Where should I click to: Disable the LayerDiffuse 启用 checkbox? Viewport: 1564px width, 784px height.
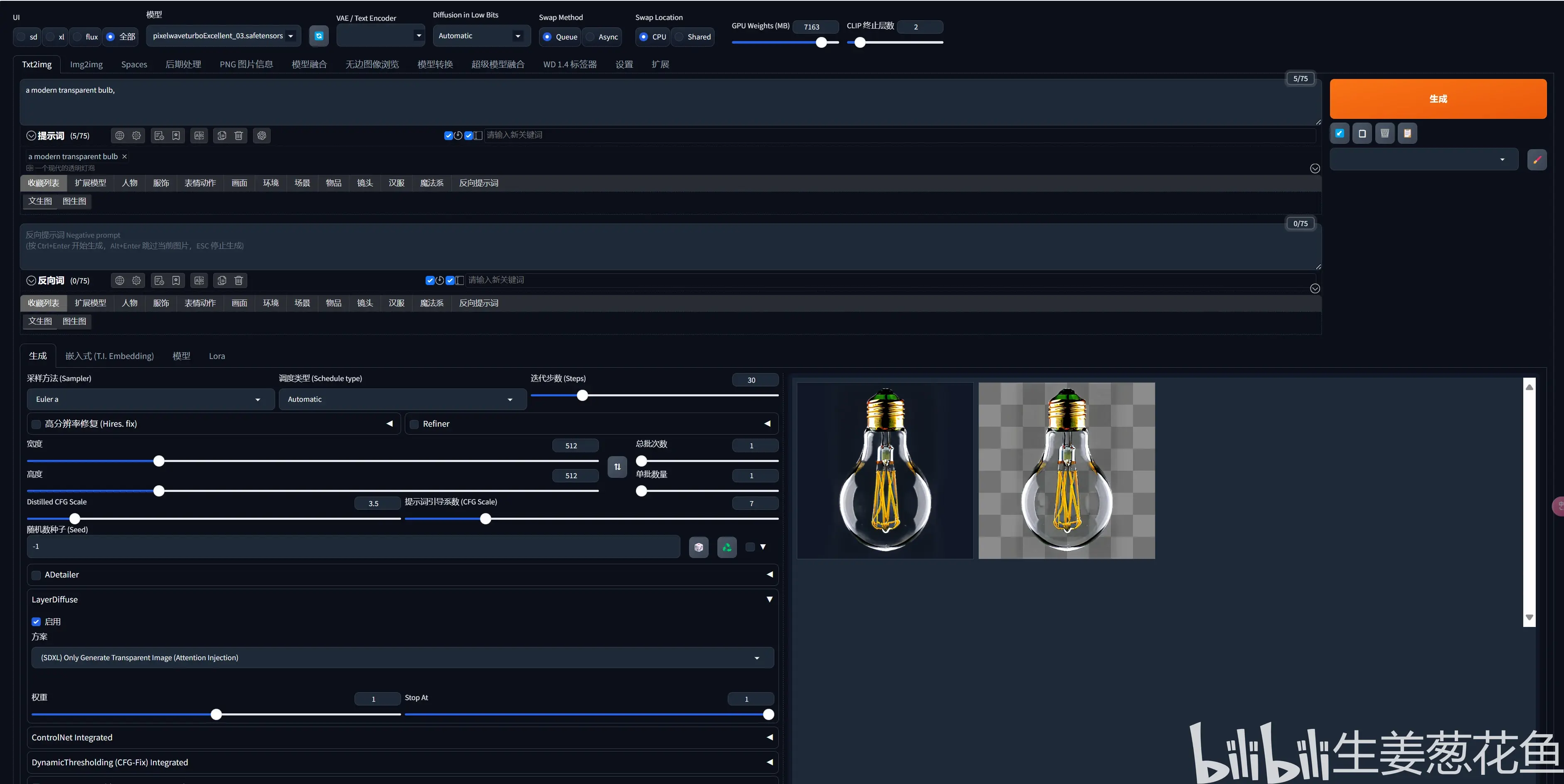(37, 622)
